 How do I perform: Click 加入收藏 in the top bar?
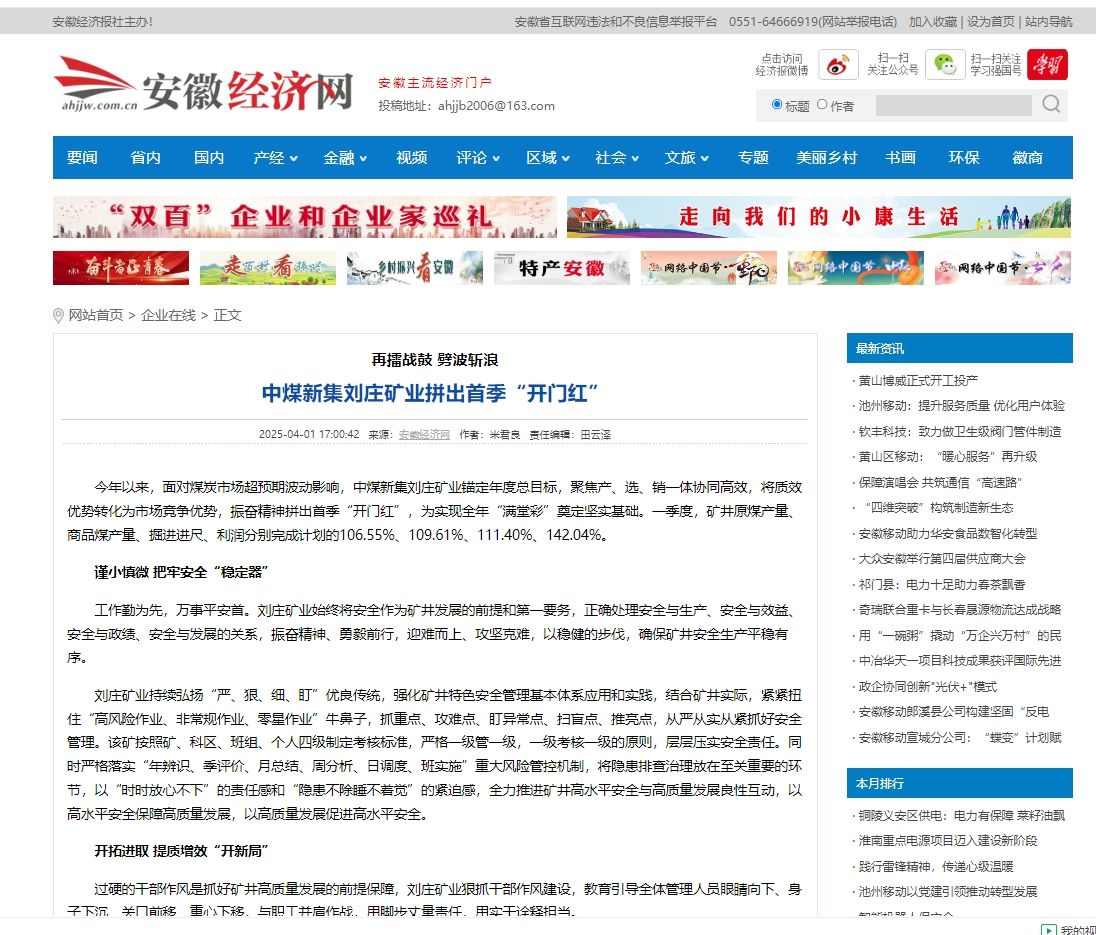932,22
